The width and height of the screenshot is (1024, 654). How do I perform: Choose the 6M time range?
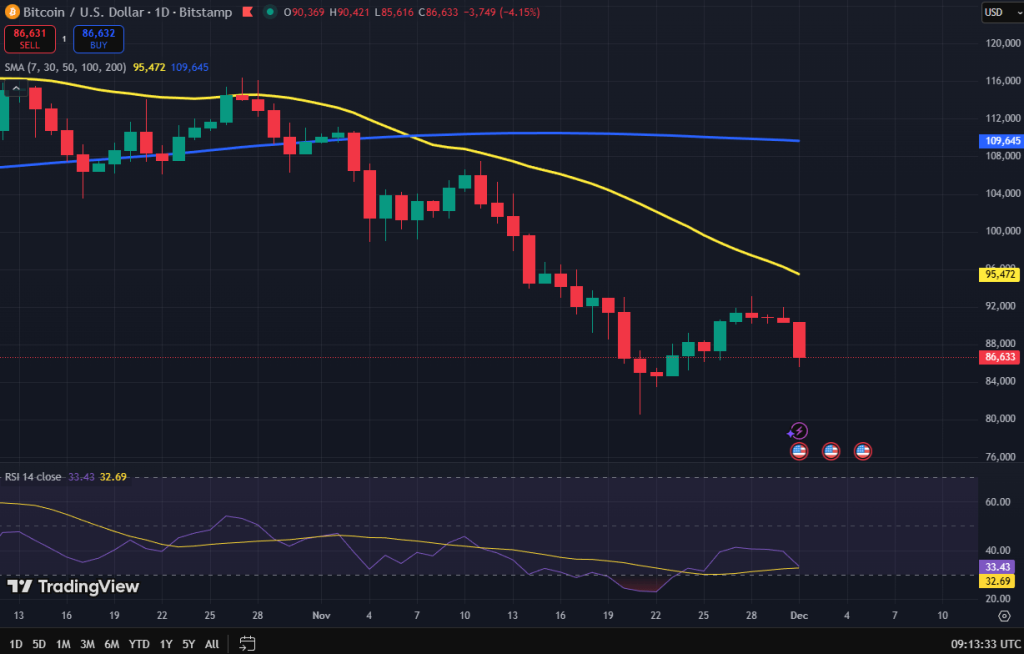tap(112, 644)
